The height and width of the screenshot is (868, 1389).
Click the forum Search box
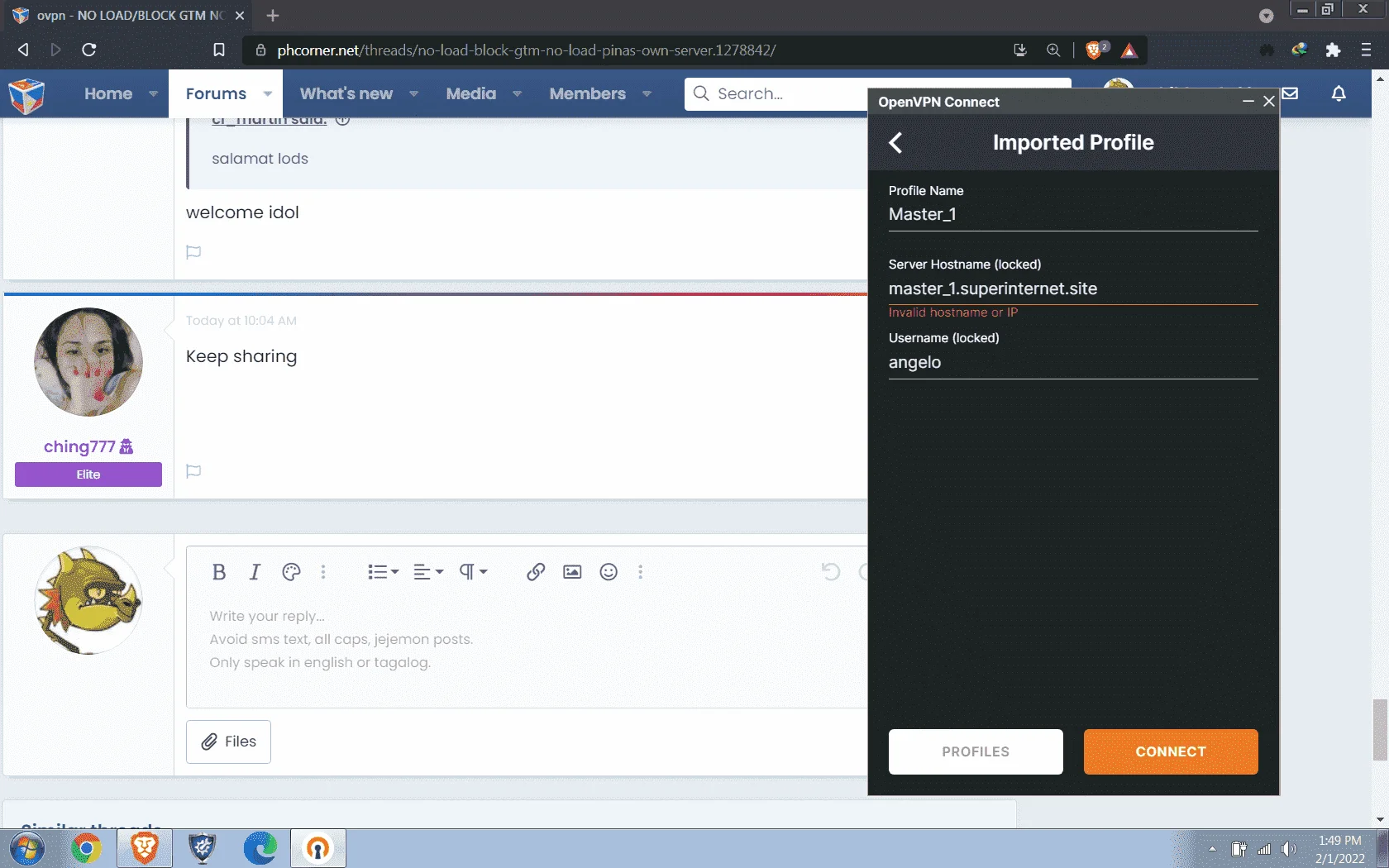click(x=777, y=93)
